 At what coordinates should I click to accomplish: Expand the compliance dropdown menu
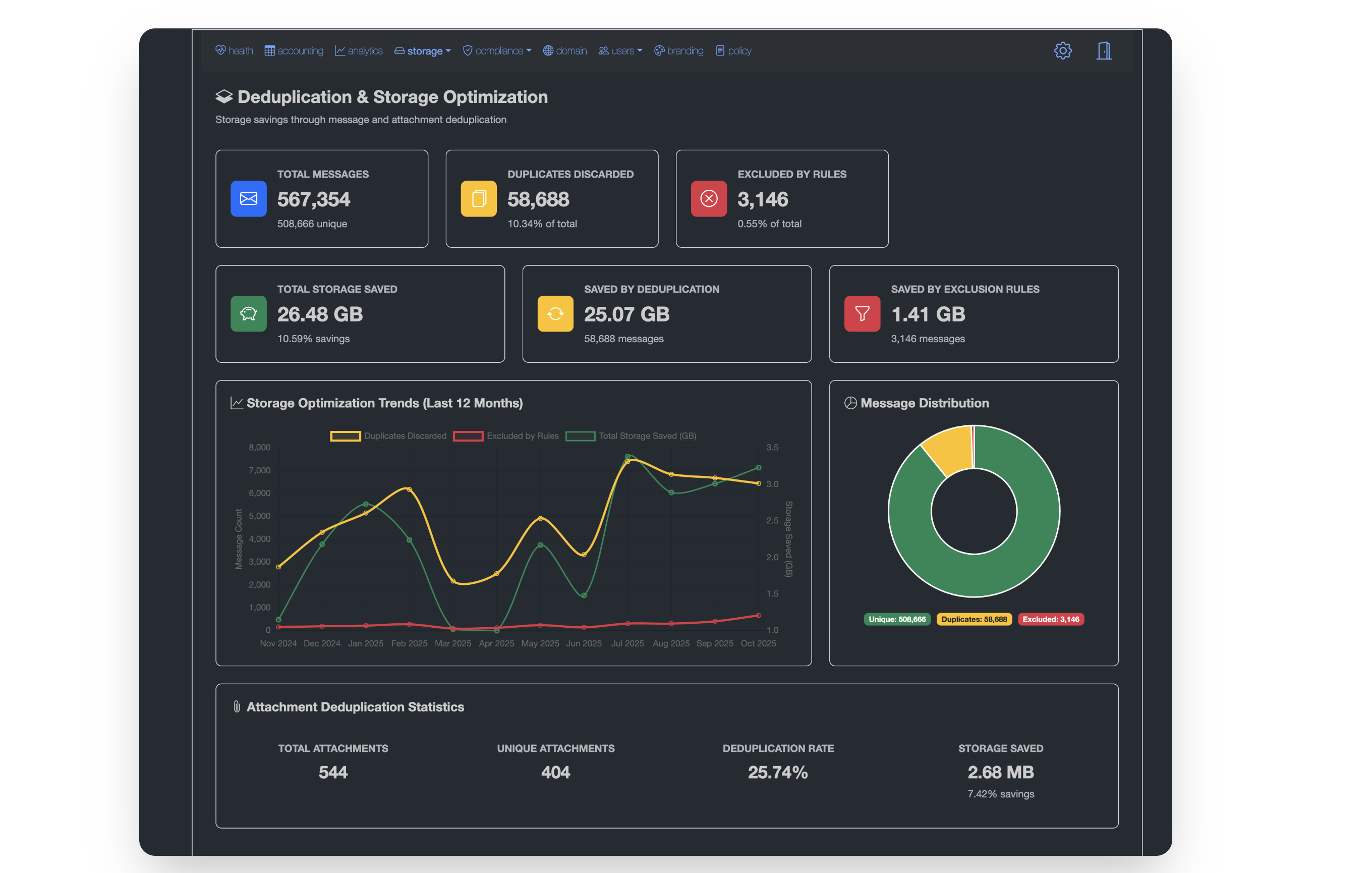(497, 51)
